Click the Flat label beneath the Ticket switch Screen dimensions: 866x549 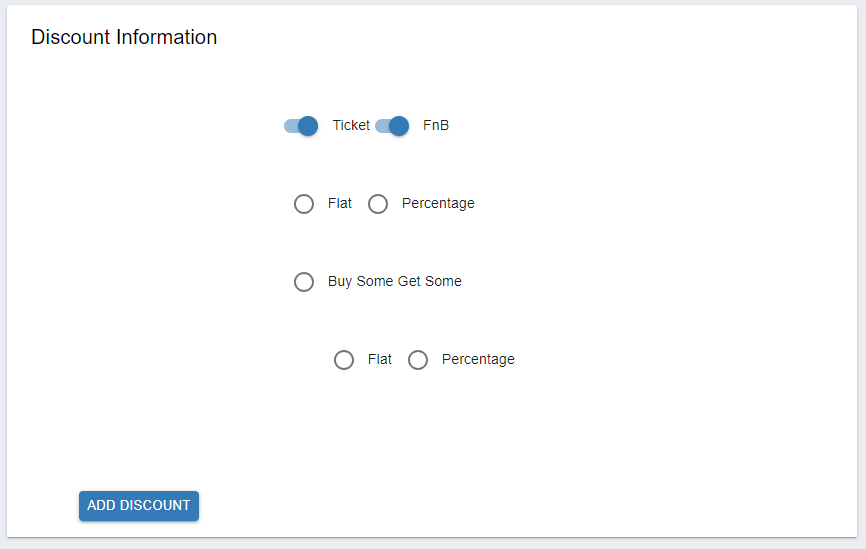click(340, 204)
